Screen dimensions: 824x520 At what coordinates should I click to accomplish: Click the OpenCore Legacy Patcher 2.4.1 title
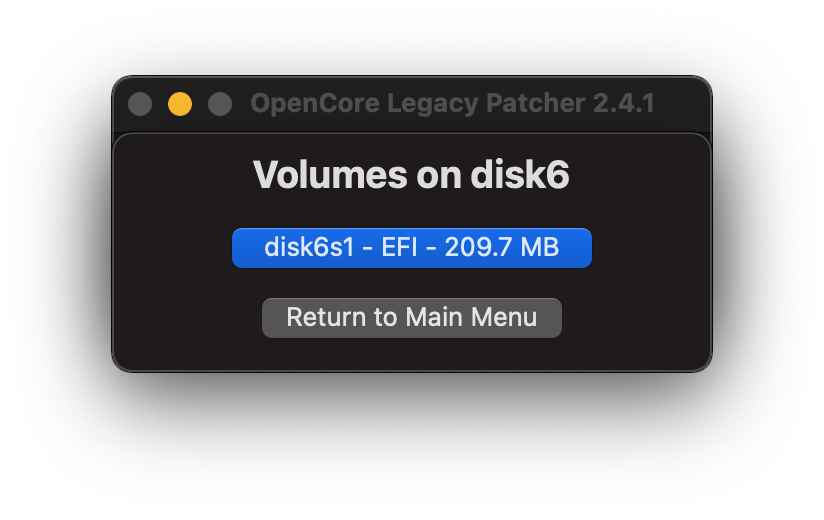[x=452, y=103]
